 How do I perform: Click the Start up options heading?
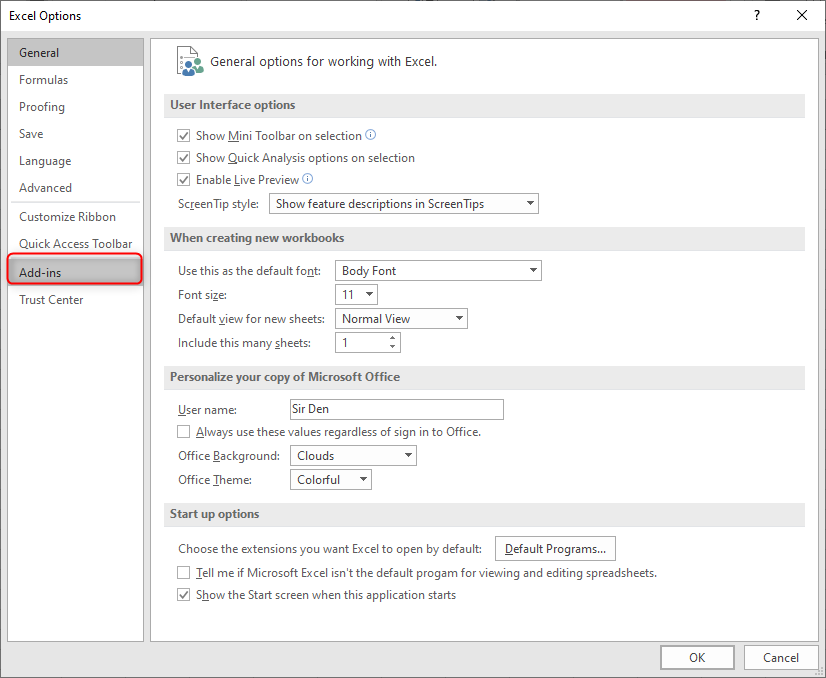click(x=214, y=514)
